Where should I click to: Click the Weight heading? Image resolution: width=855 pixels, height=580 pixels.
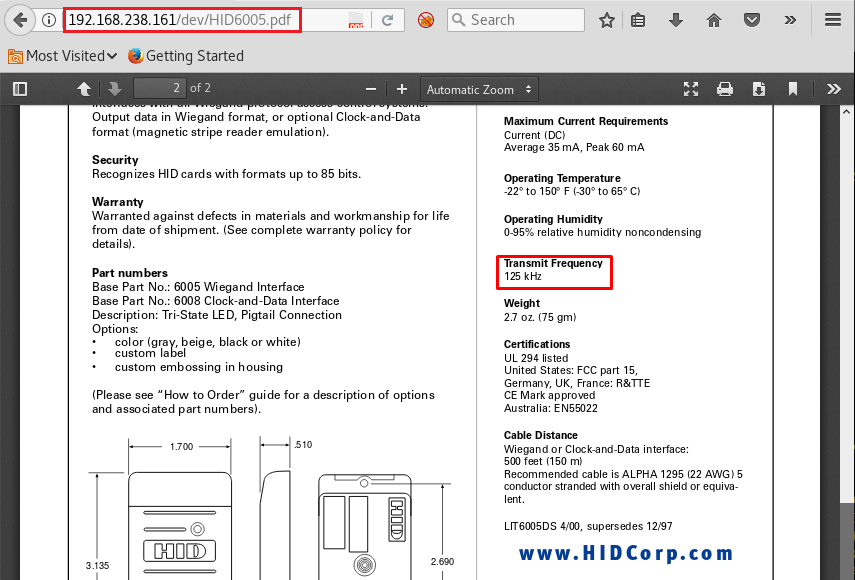click(x=522, y=303)
